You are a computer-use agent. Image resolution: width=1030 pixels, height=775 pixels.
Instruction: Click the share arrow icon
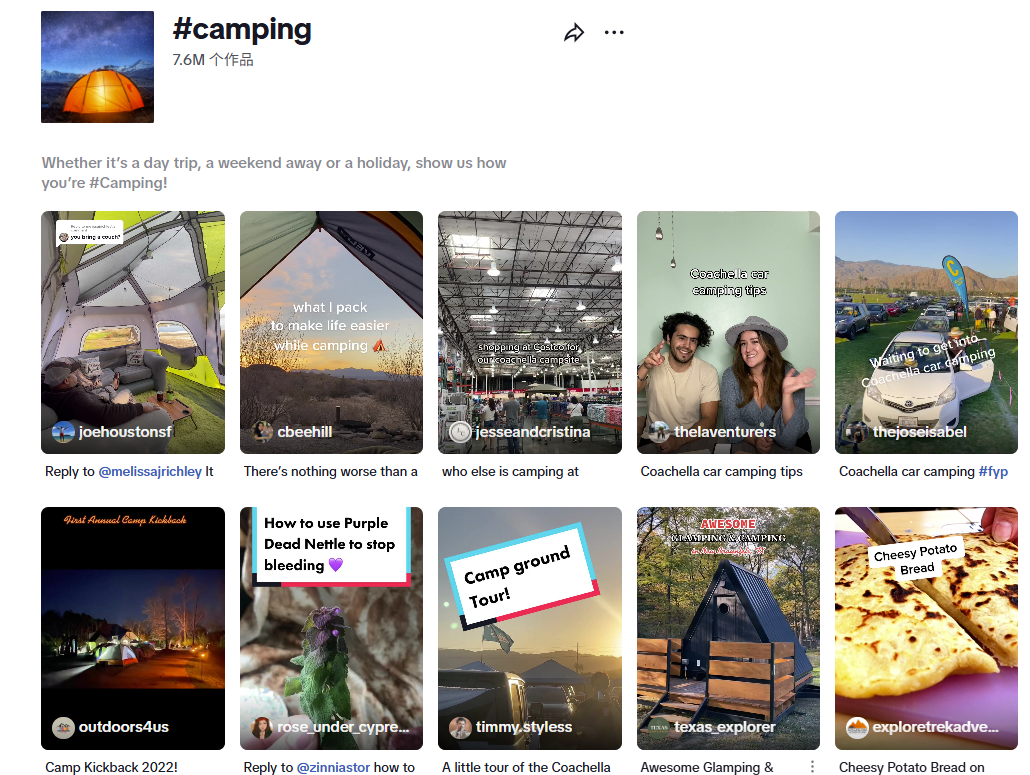pyautogui.click(x=574, y=33)
